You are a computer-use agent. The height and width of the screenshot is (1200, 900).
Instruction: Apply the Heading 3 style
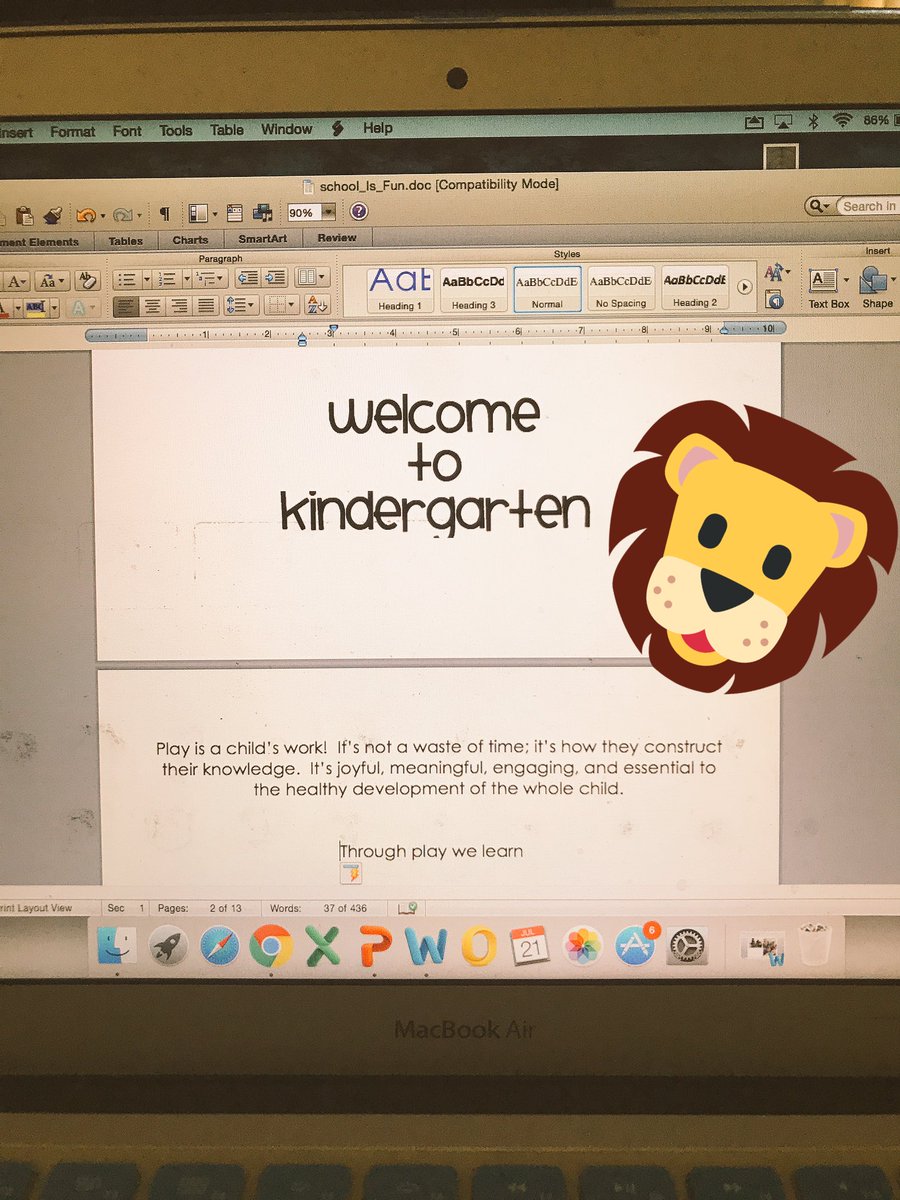(x=473, y=289)
